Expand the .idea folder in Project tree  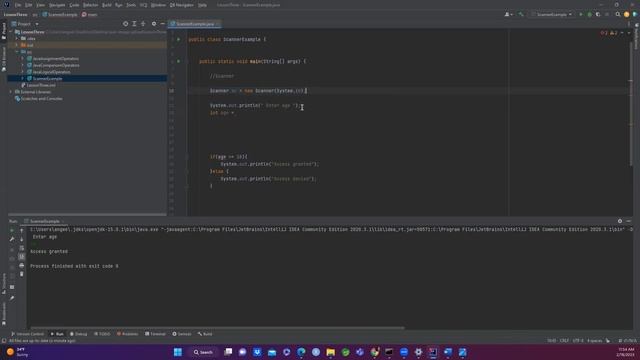(17, 38)
